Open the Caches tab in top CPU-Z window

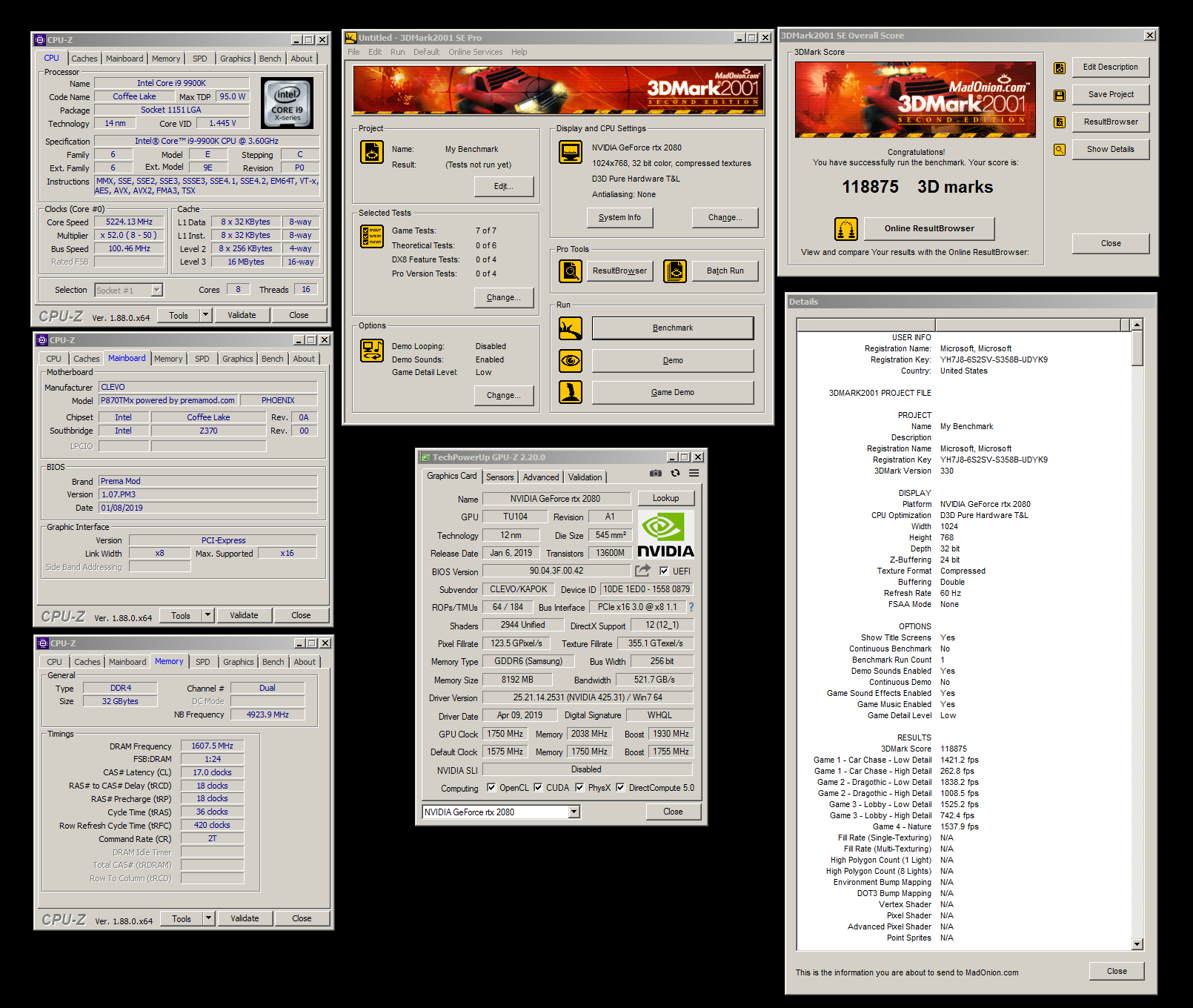84,59
